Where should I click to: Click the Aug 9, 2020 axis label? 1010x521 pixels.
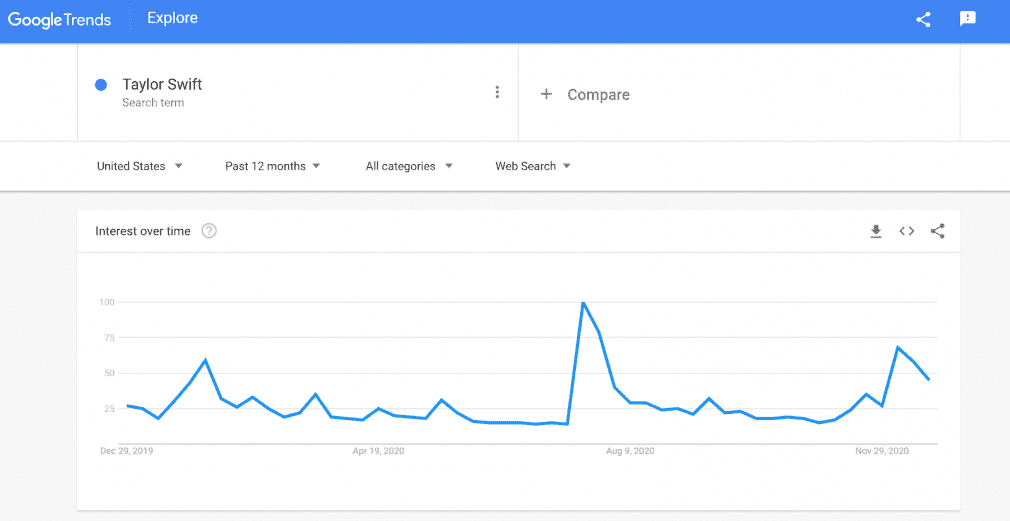(x=630, y=451)
